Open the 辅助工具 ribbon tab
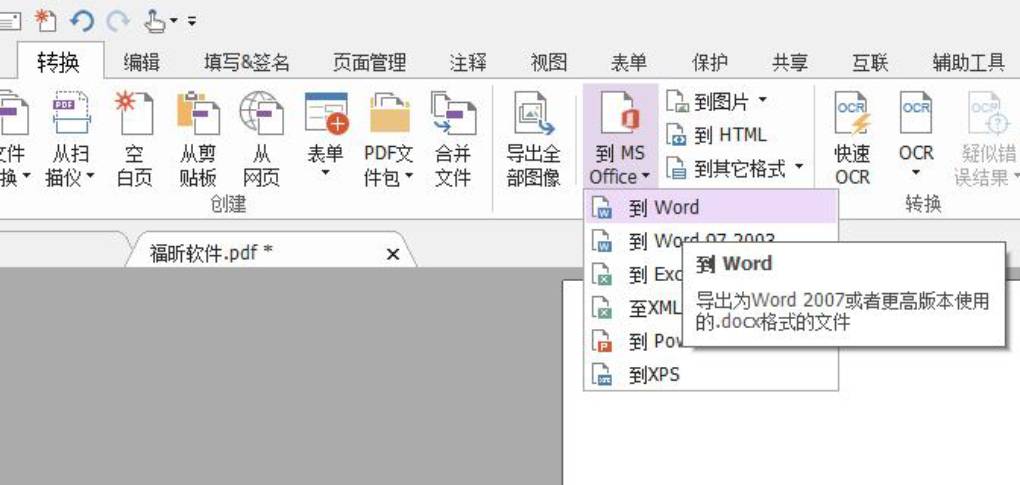This screenshot has width=1020, height=485. point(969,62)
